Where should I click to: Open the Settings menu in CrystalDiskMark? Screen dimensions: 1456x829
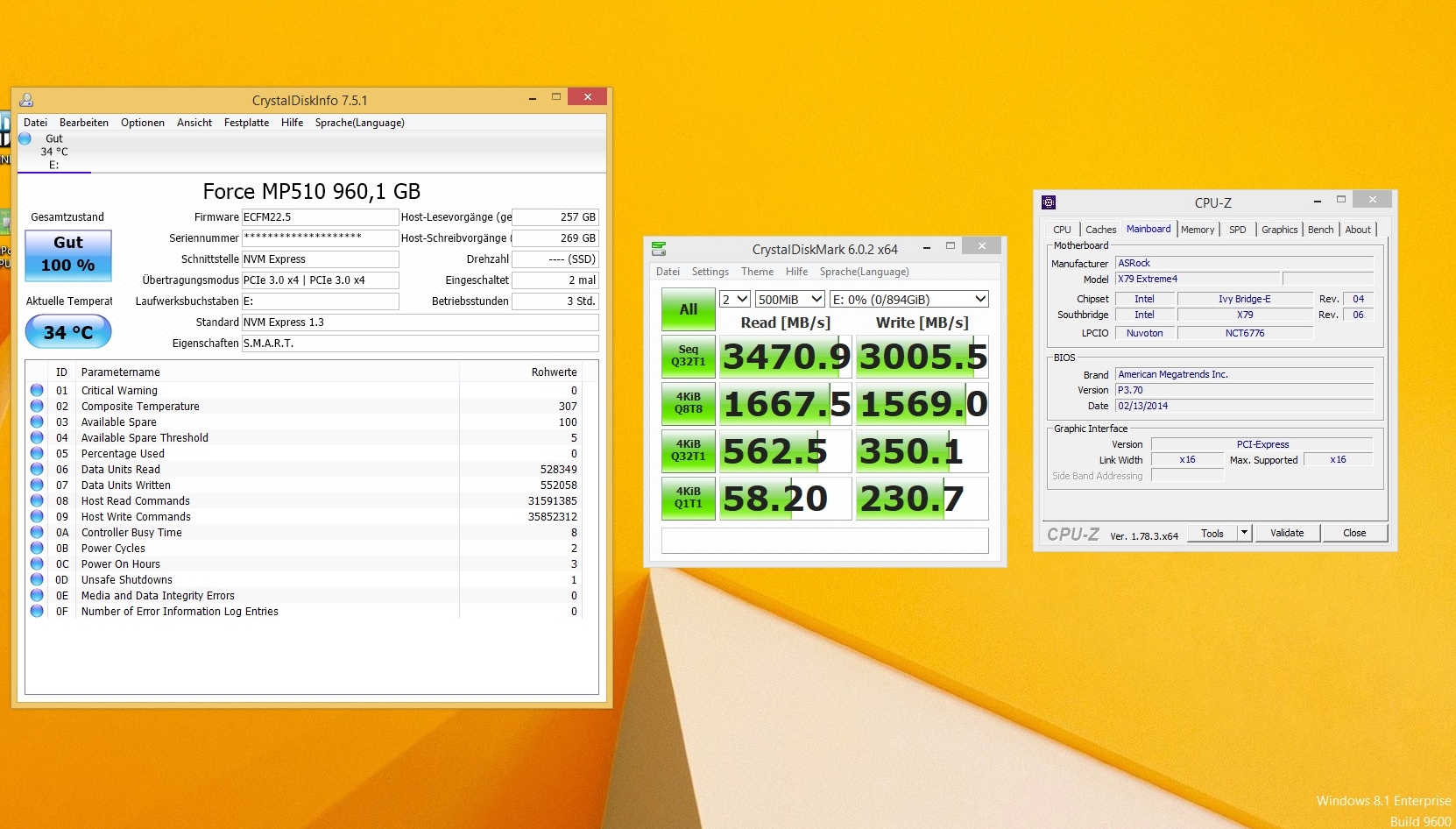(710, 272)
